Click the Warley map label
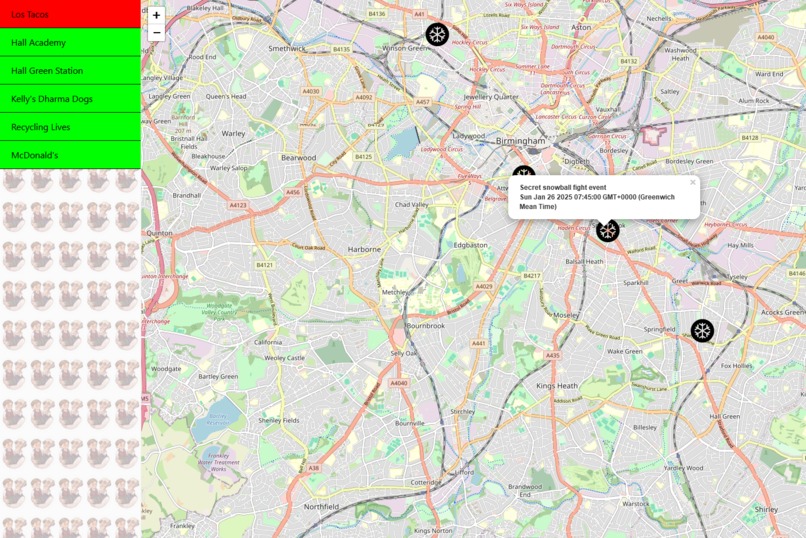This screenshot has height=538, width=806. 233,133
